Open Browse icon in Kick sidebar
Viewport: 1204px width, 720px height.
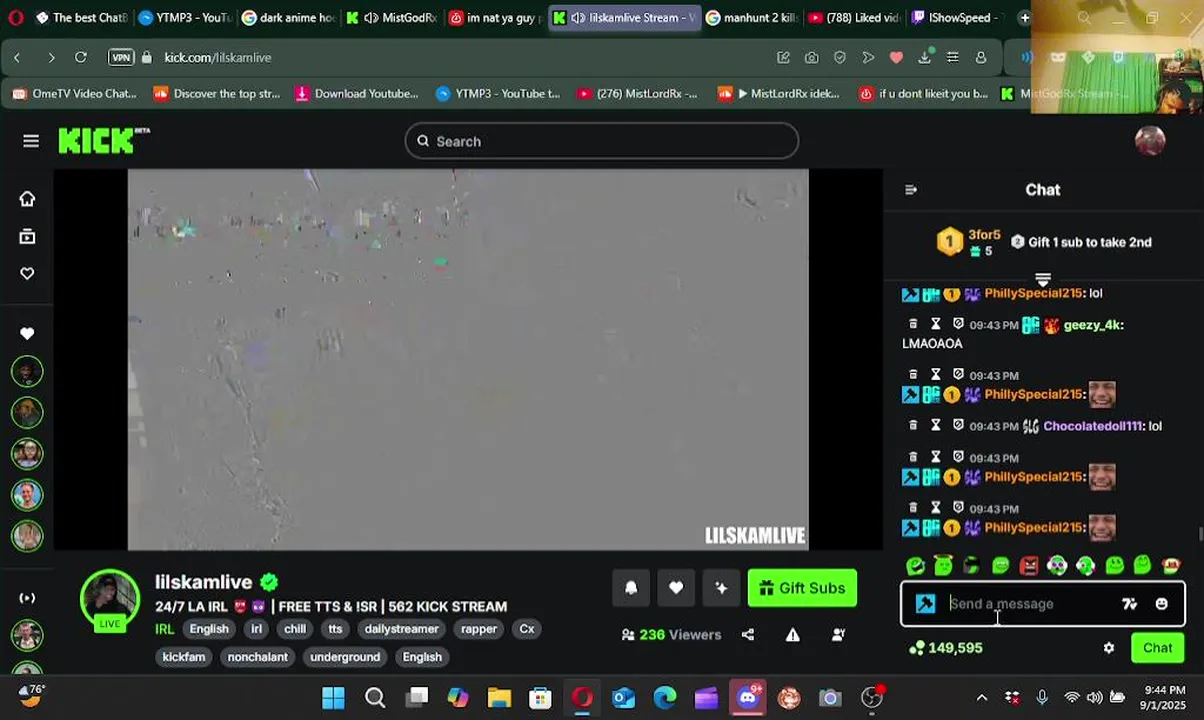27,236
